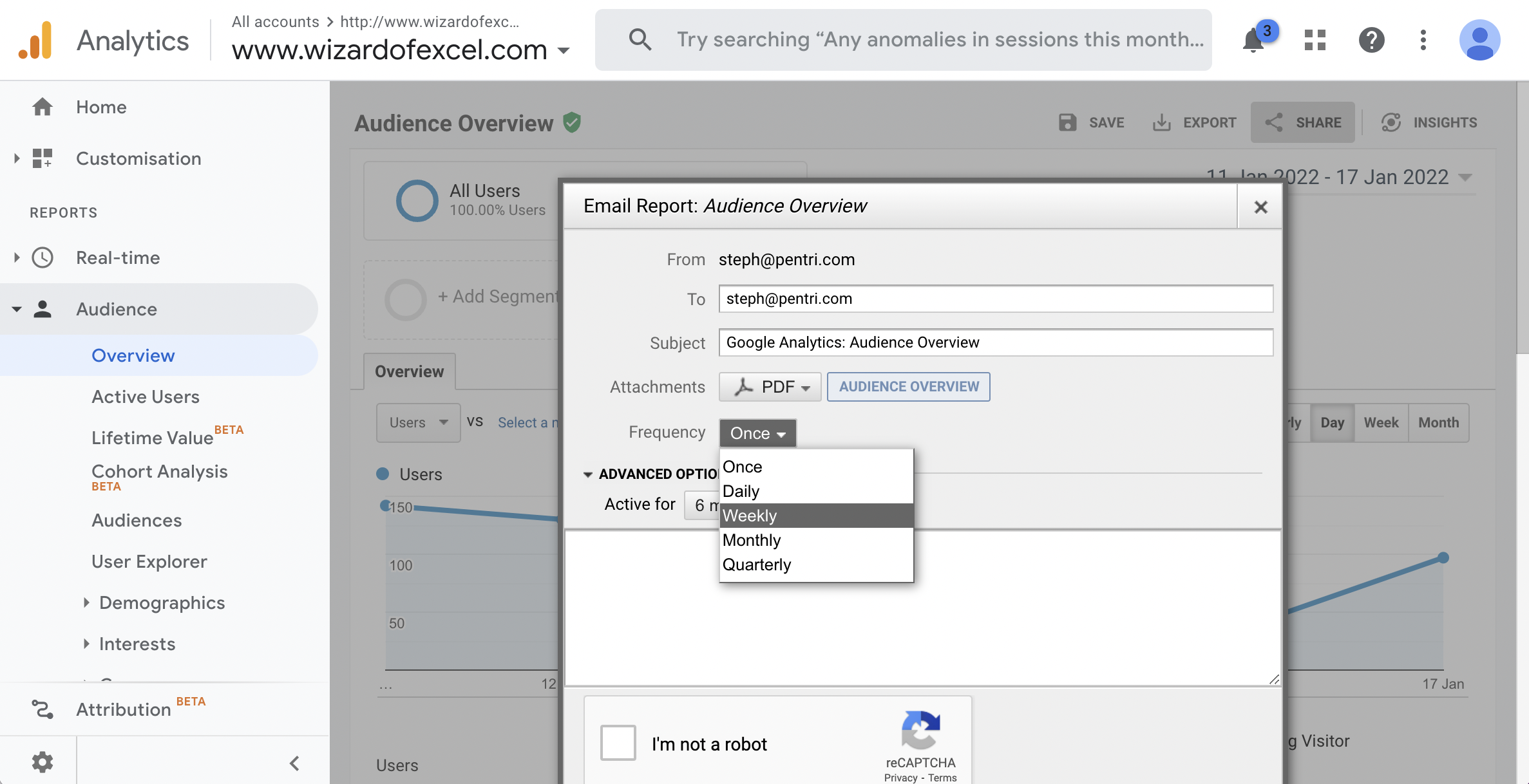The image size is (1529, 784).
Task: Open the Users metric dropdown
Action: point(418,423)
